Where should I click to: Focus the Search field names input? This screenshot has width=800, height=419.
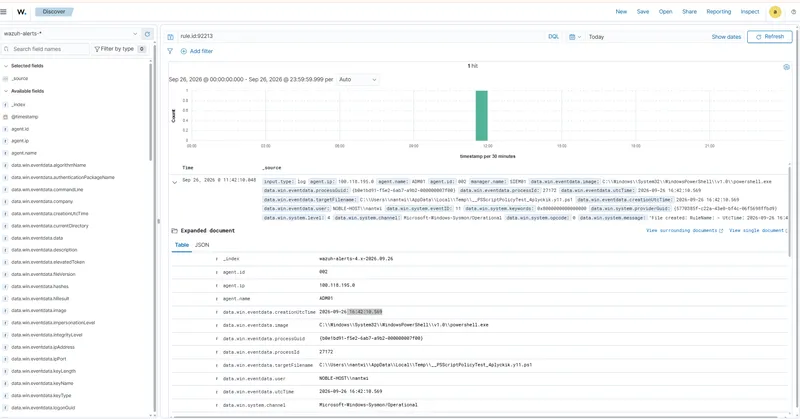click(49, 49)
